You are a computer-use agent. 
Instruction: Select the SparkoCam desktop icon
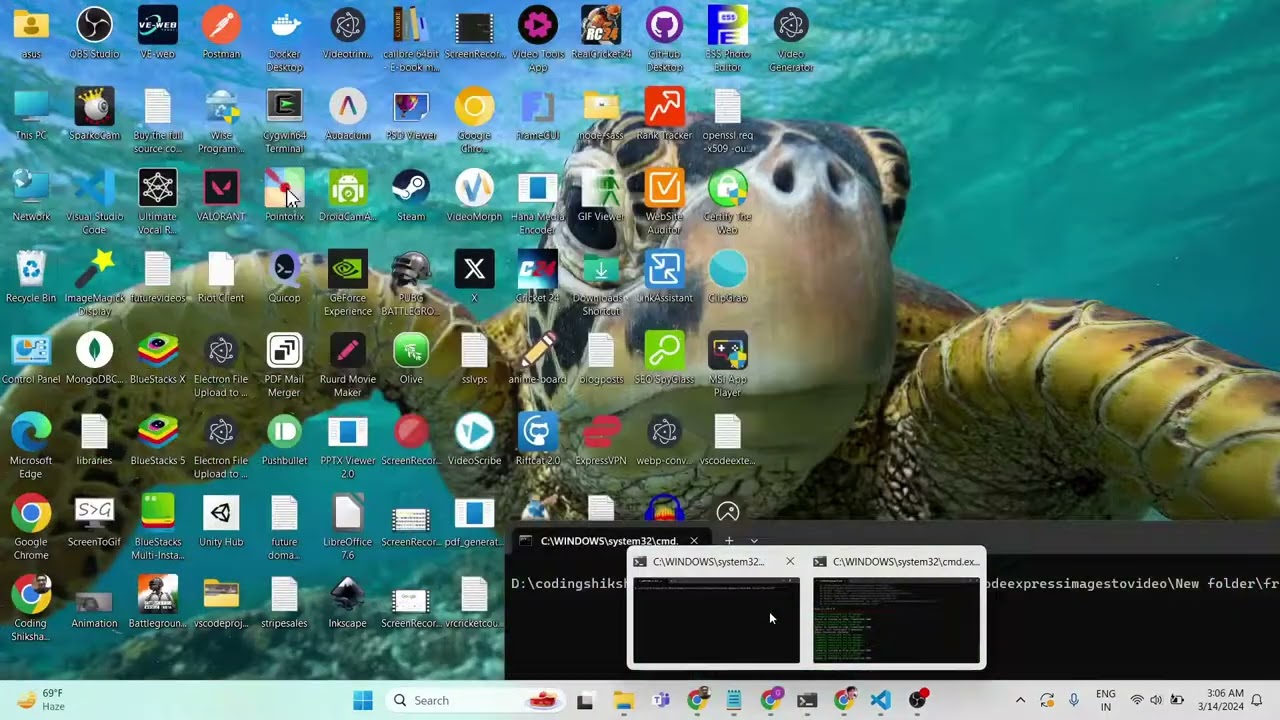click(x=94, y=113)
